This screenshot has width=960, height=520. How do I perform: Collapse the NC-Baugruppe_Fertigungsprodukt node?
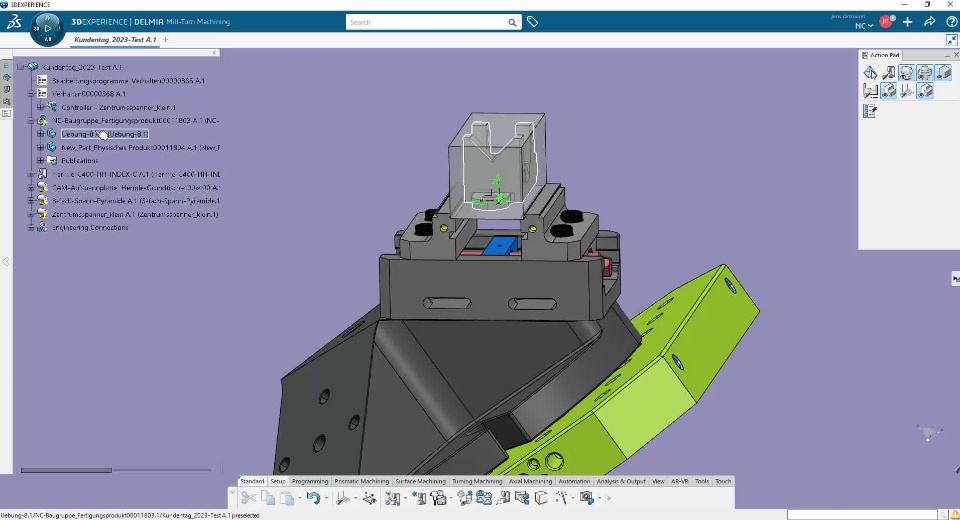click(x=31, y=121)
